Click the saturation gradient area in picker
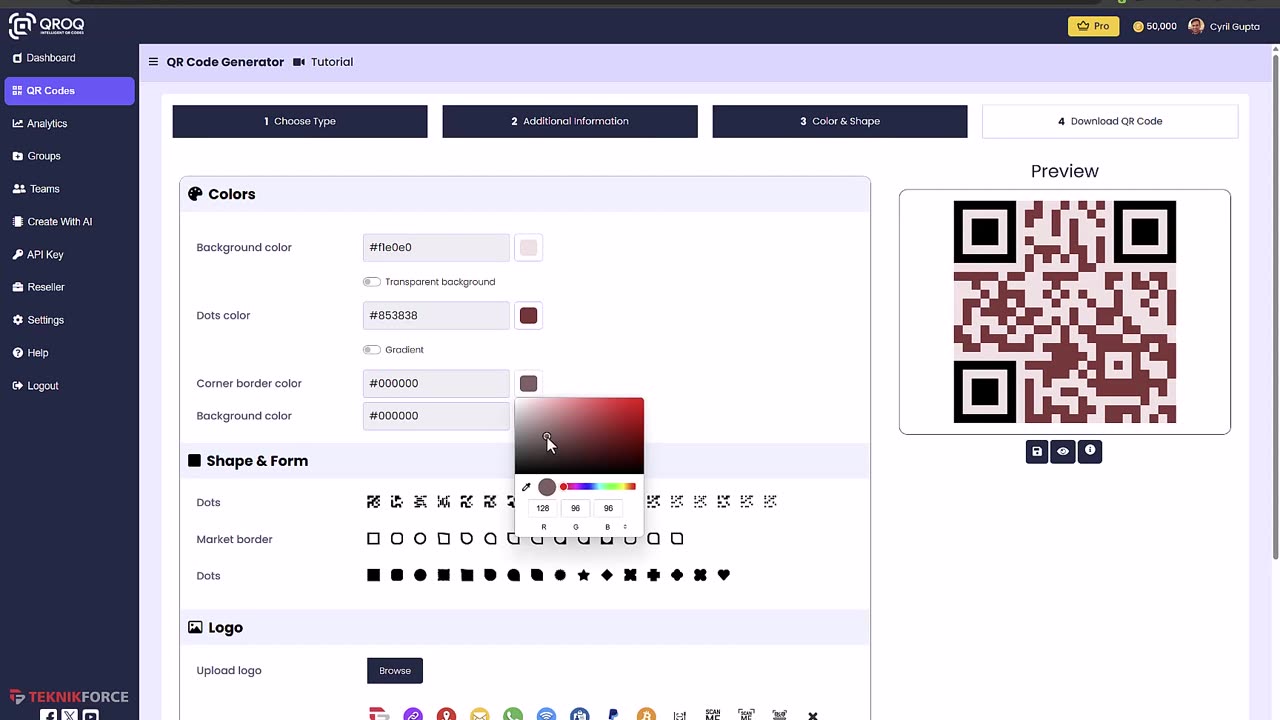Image resolution: width=1280 pixels, height=720 pixels. (579, 436)
